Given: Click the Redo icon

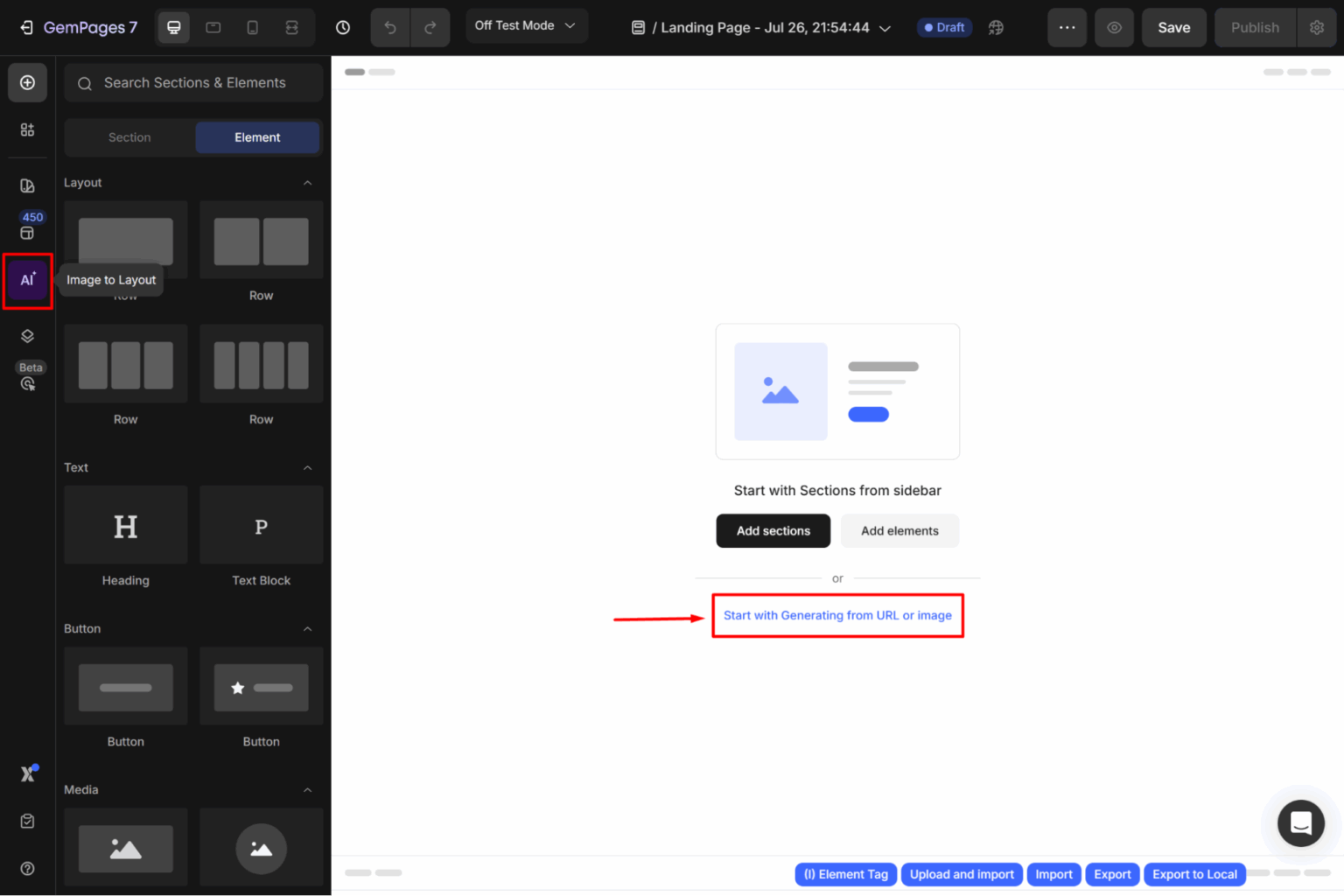Looking at the screenshot, I should point(430,27).
